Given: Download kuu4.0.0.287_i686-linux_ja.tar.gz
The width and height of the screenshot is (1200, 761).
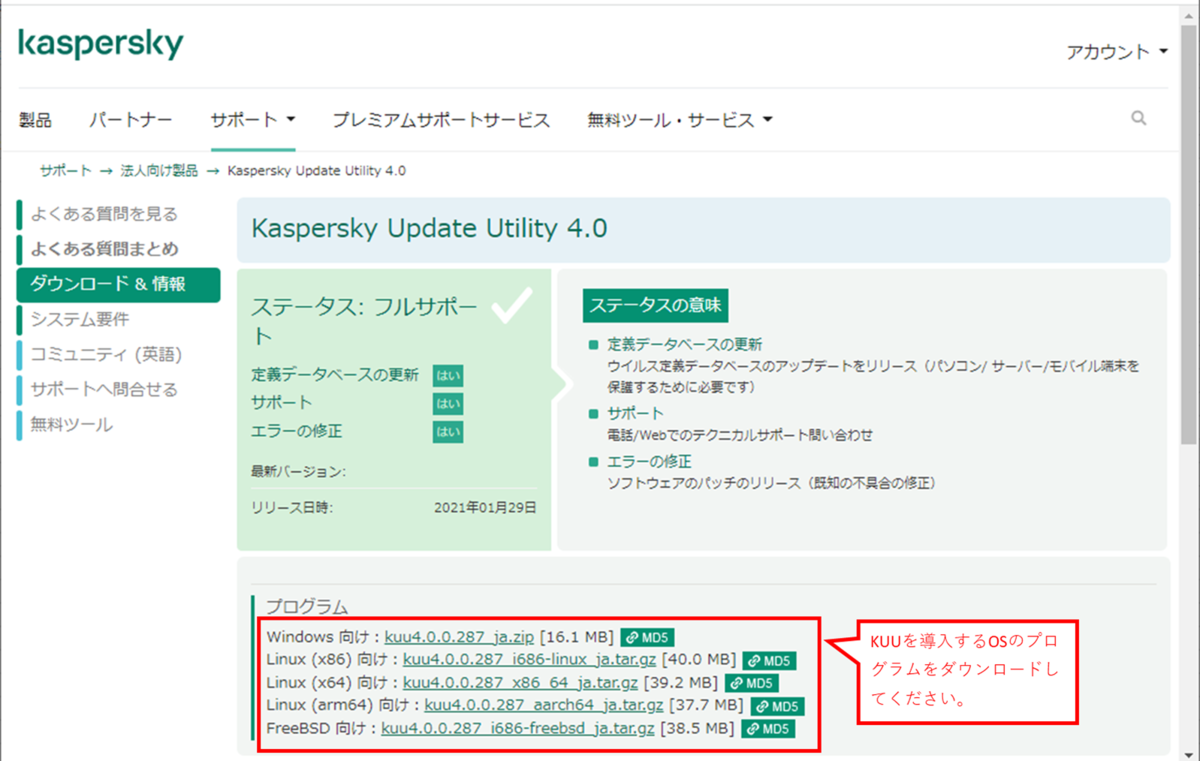Looking at the screenshot, I should (x=530, y=660).
